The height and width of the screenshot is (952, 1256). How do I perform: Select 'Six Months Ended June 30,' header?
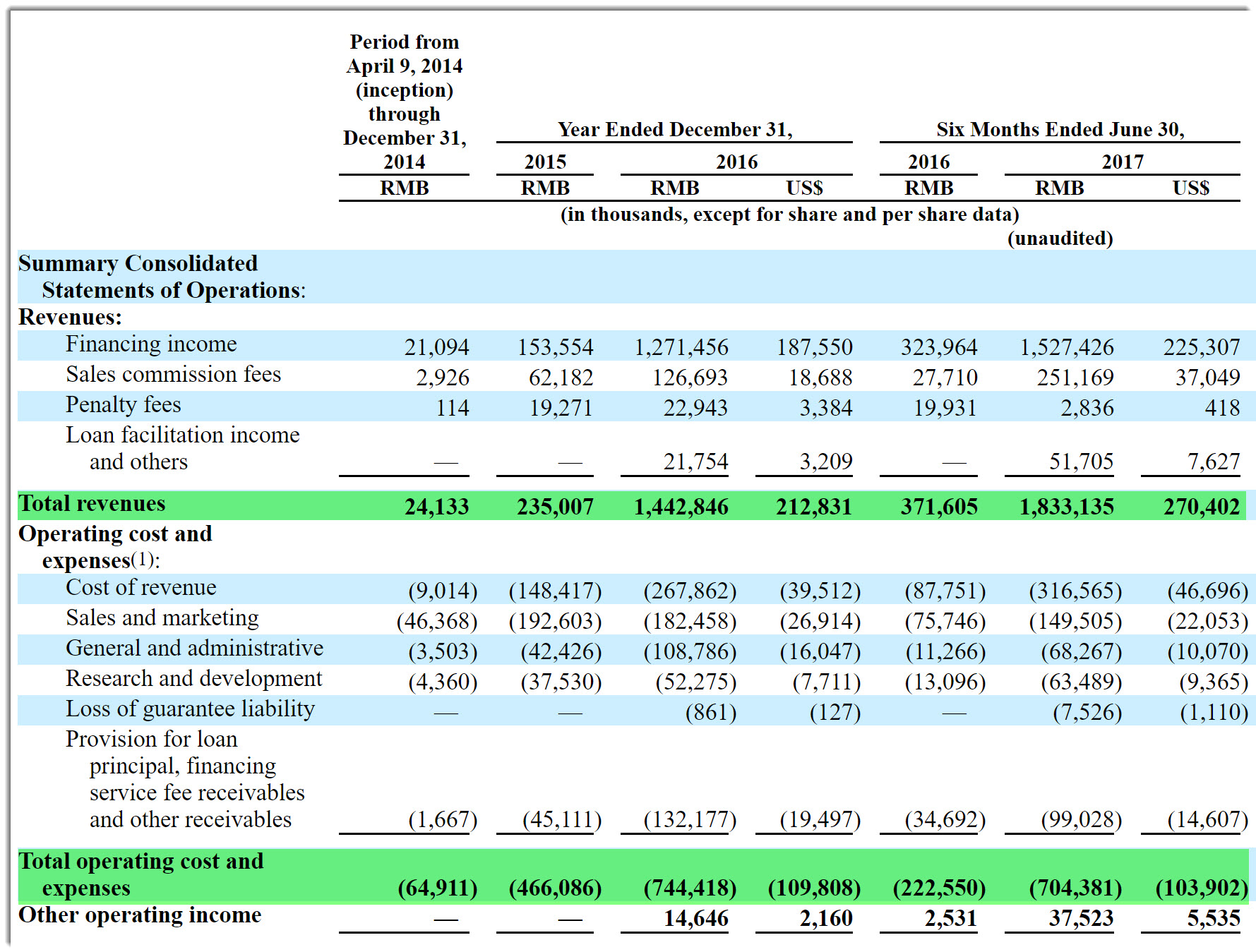pos(1060,129)
